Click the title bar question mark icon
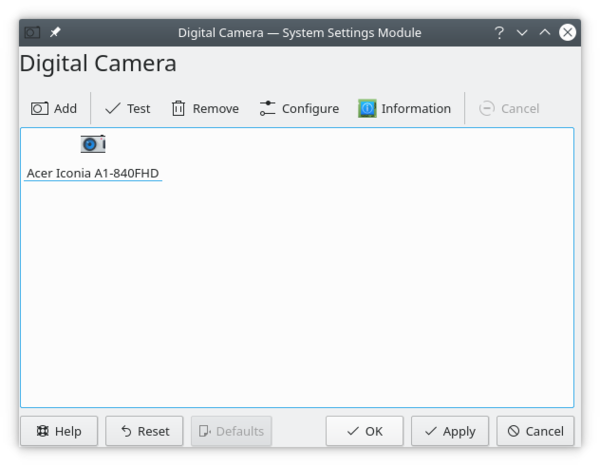The width and height of the screenshot is (600, 466). (499, 32)
